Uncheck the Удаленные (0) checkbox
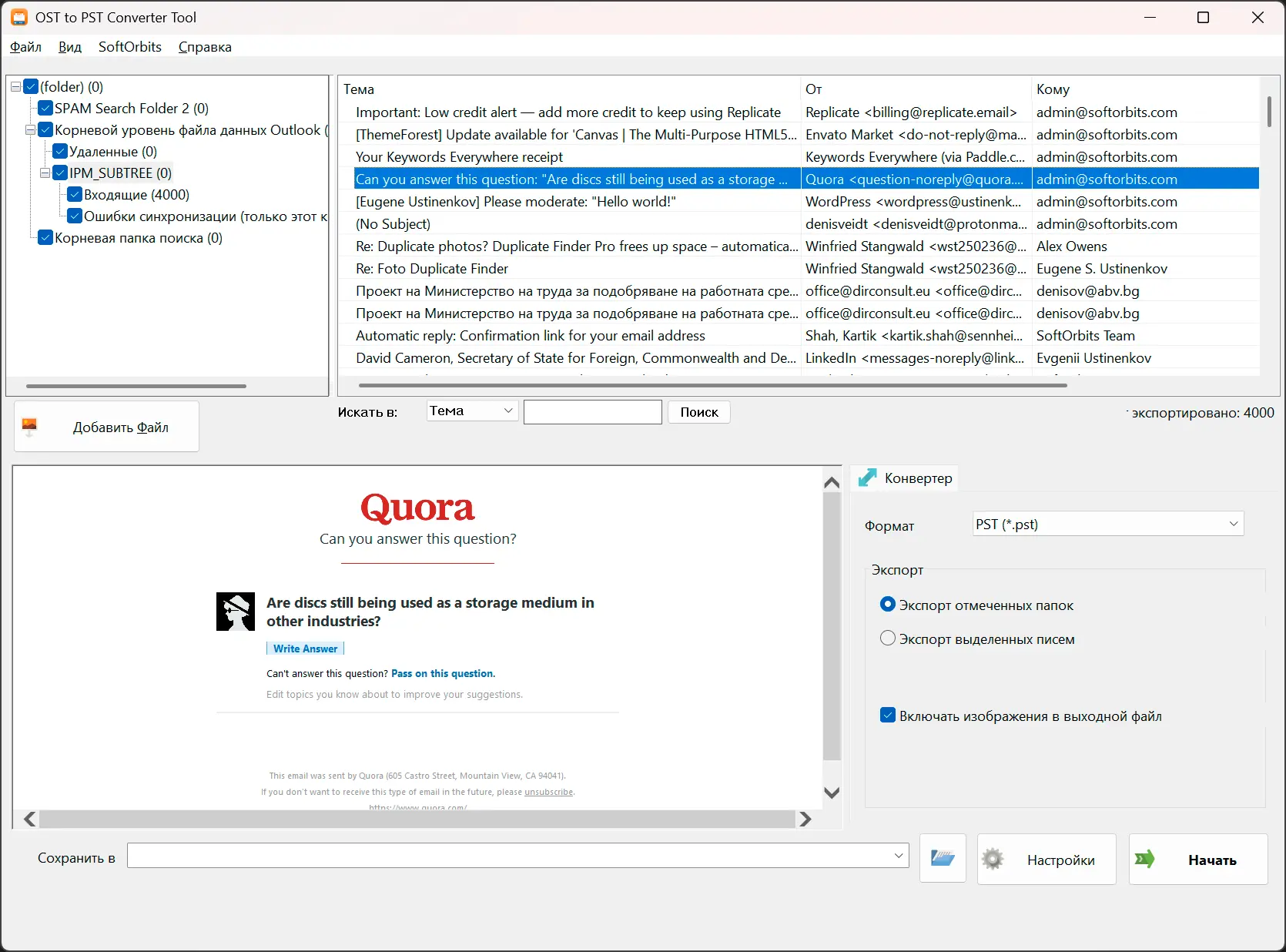The height and width of the screenshot is (952, 1286). [60, 152]
